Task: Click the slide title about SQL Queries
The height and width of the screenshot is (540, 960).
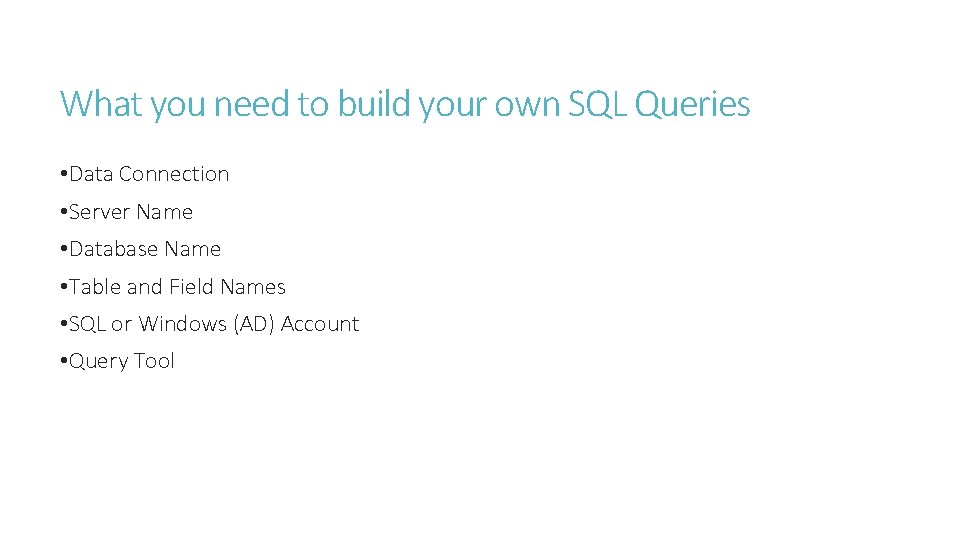Action: (404, 104)
